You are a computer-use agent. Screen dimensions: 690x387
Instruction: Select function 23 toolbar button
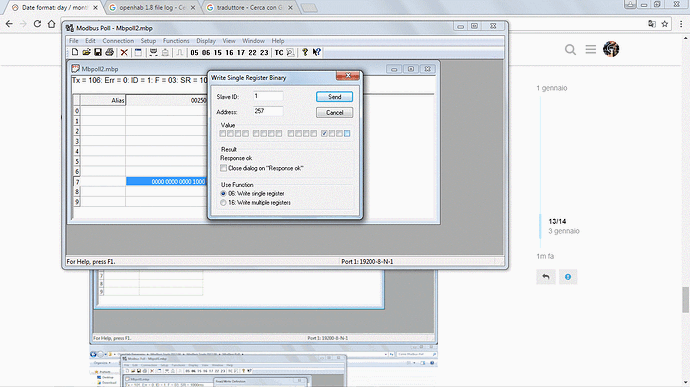(264, 52)
